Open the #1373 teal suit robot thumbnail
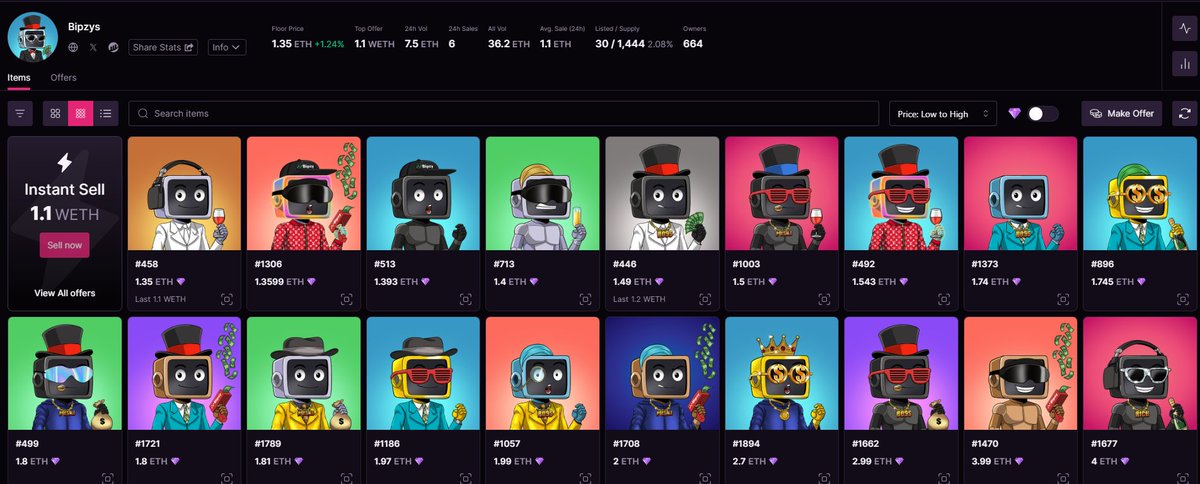This screenshot has height=484, width=1200. pyautogui.click(x=1021, y=193)
